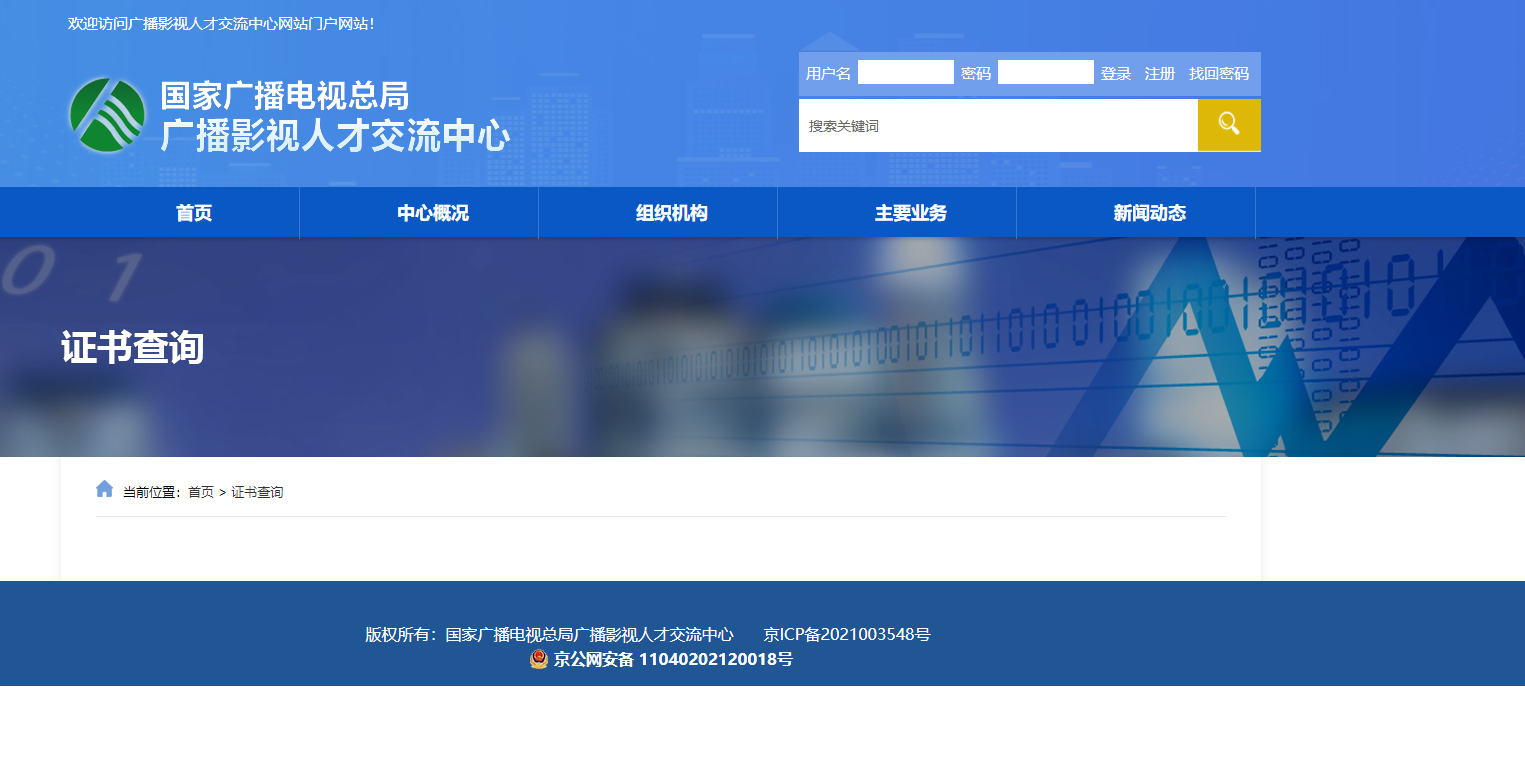Click 证书查询 in the breadcrumb trail

coord(257,493)
